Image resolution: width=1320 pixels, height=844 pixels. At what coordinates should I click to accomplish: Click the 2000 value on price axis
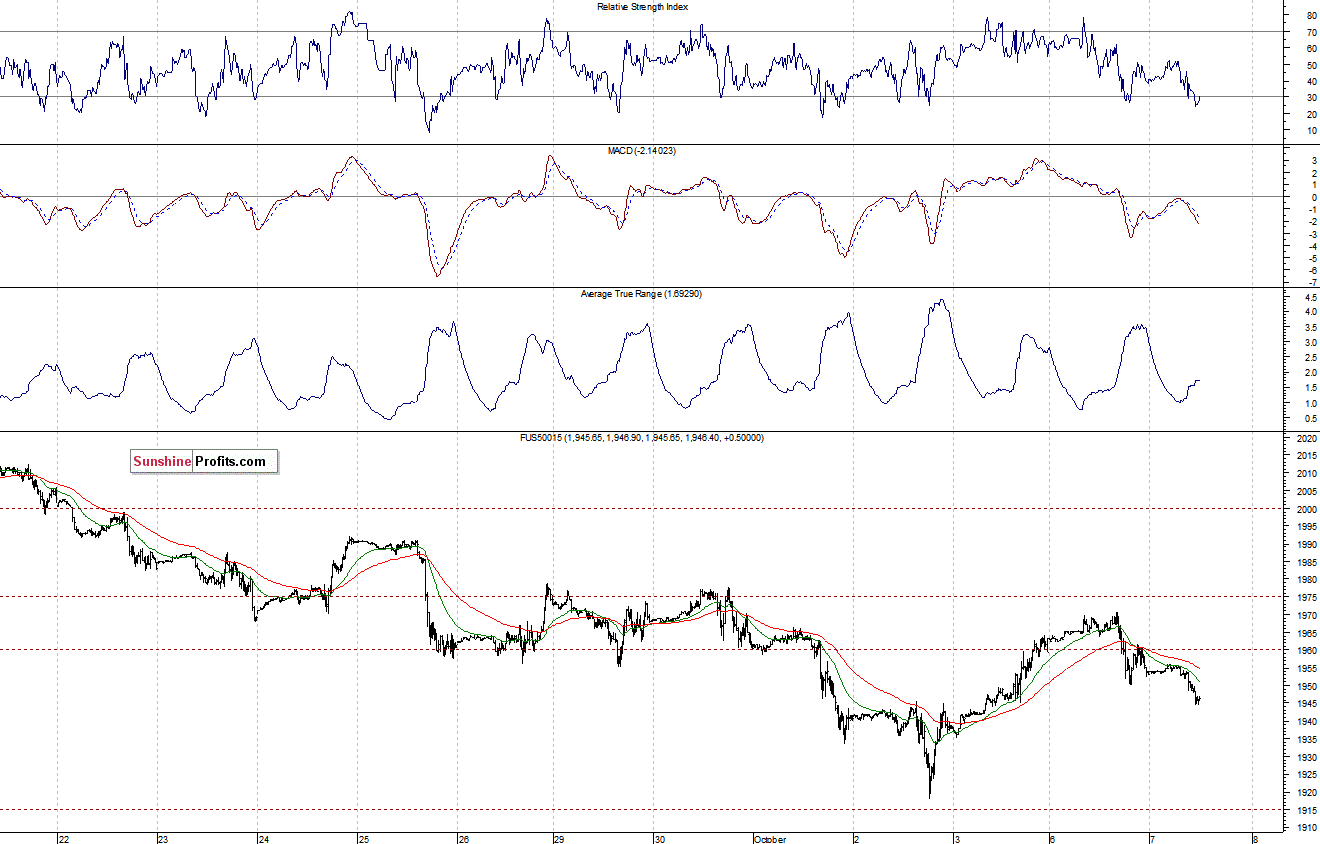coord(1305,509)
